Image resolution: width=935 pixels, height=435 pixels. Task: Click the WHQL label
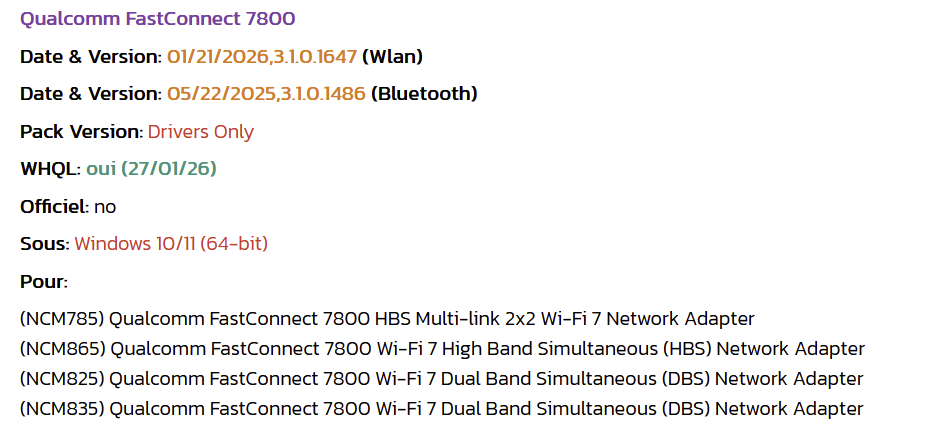50,169
